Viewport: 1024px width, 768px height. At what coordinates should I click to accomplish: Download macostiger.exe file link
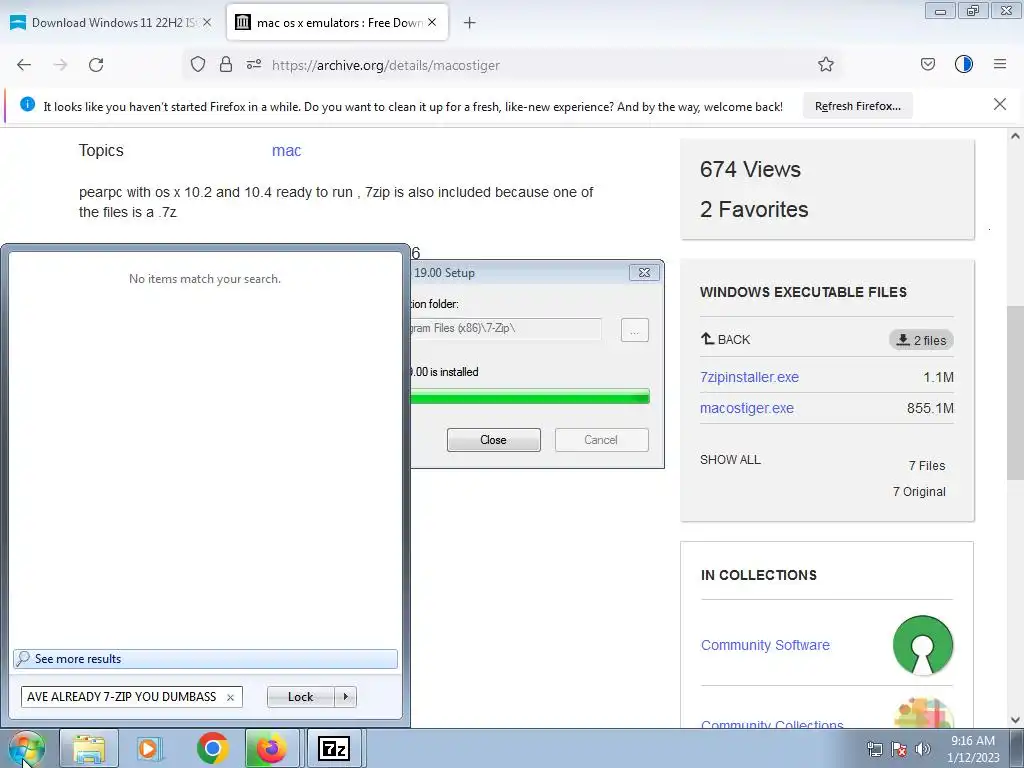746,408
